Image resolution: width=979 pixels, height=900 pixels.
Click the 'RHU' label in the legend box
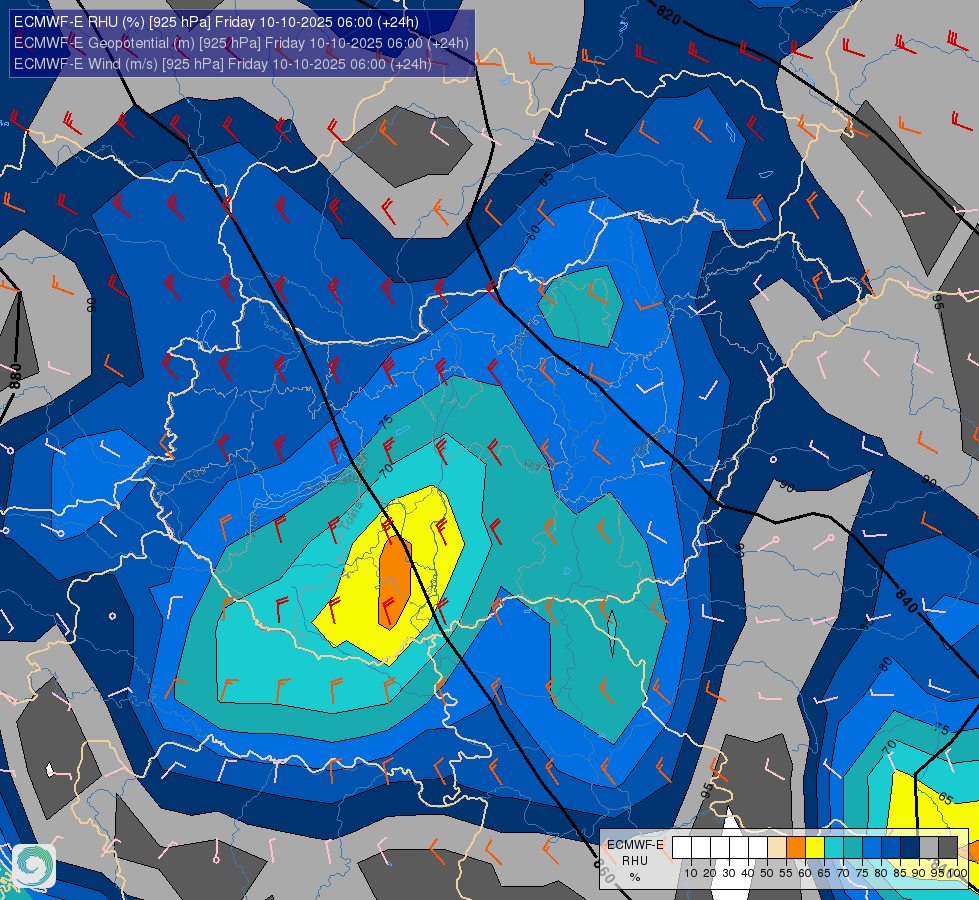[x=635, y=861]
